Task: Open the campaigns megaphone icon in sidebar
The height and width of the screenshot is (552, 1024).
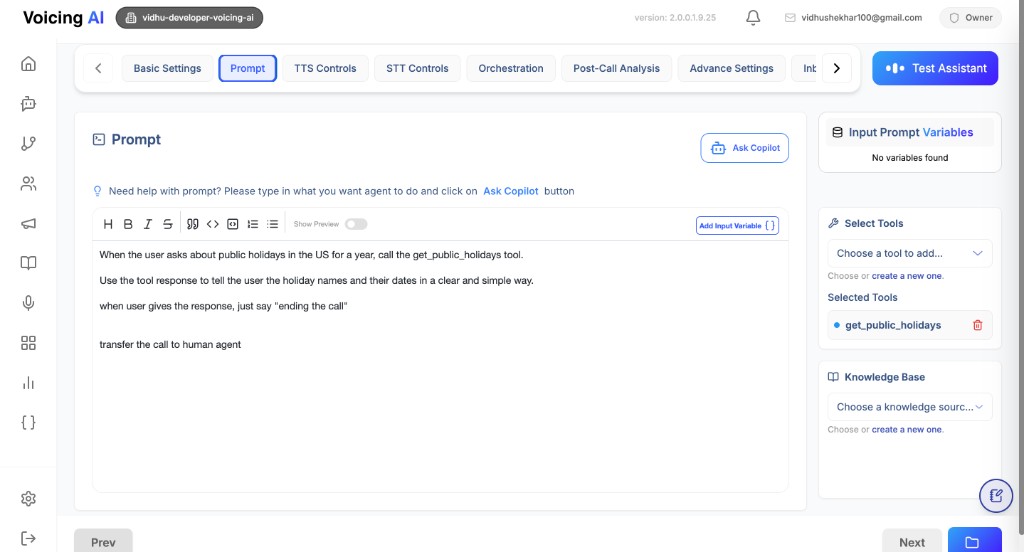Action: [28, 223]
